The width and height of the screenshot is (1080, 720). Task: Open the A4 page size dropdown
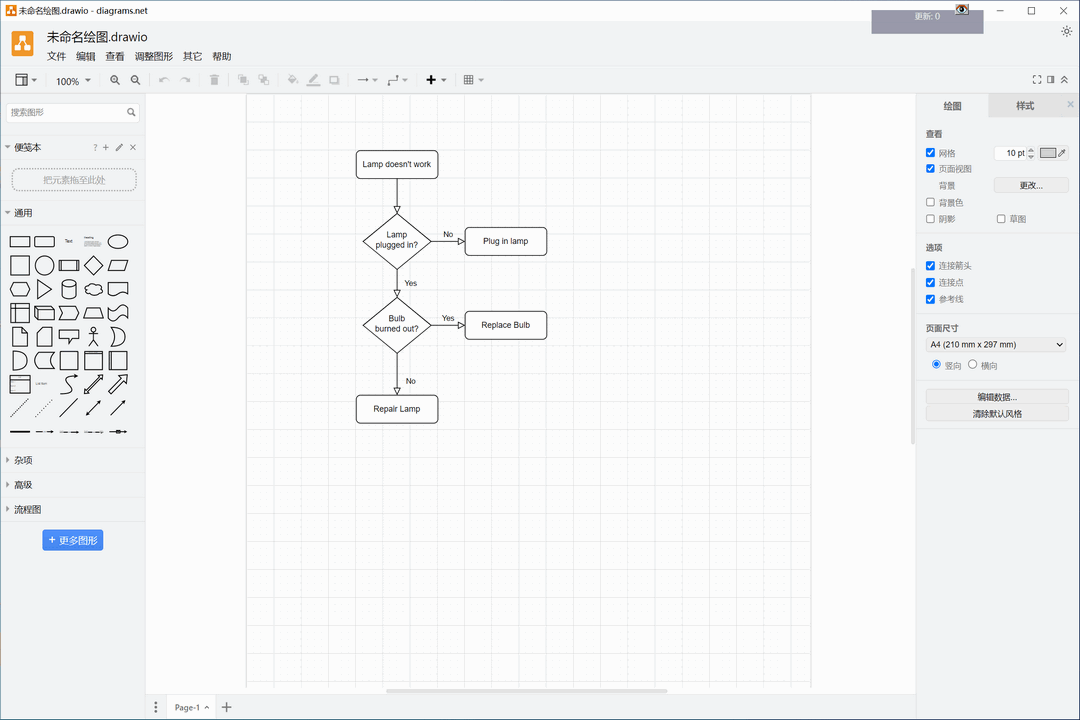tap(997, 345)
